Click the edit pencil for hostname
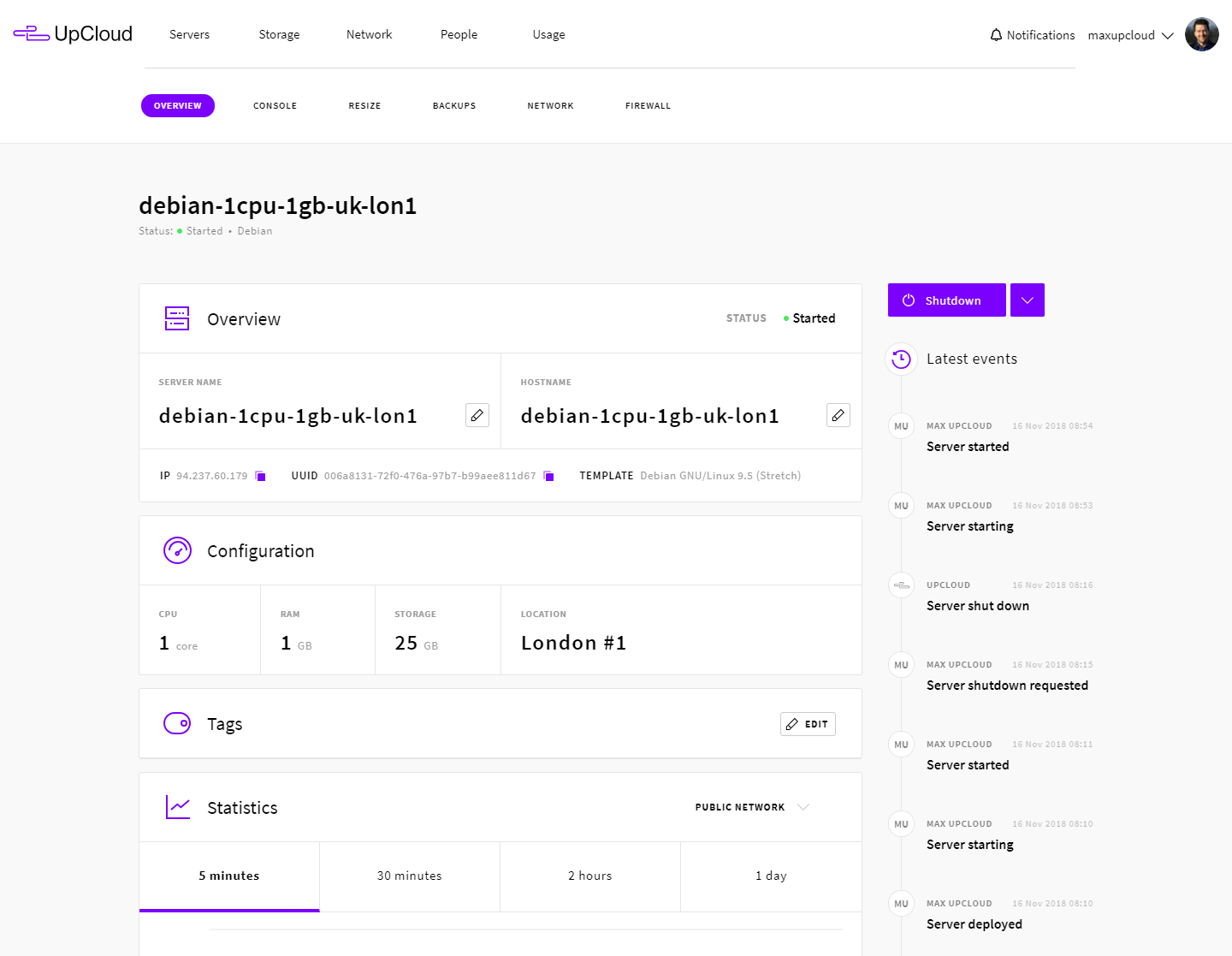 (838, 415)
